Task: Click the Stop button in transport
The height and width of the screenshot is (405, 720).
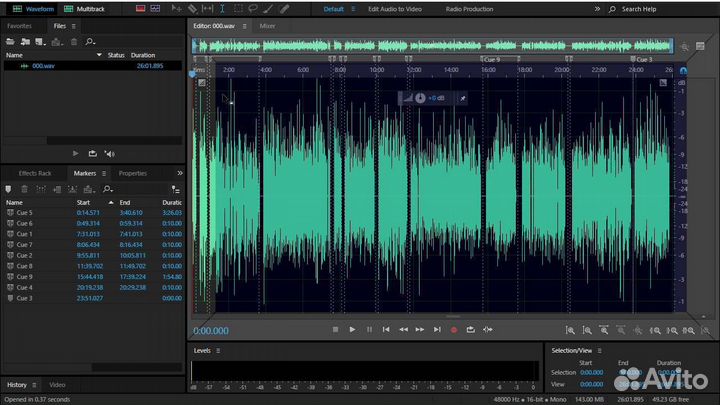Action: coord(335,330)
